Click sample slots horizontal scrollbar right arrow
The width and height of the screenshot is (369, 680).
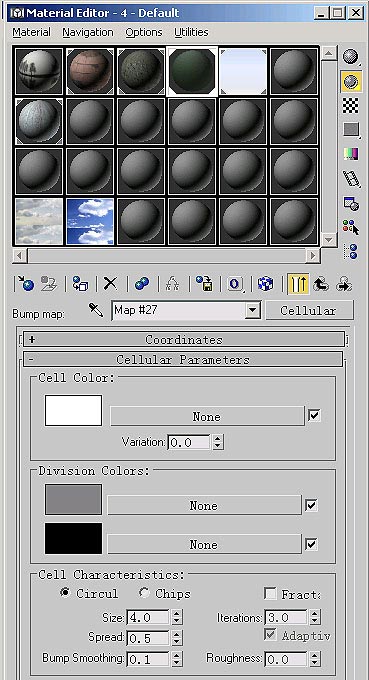click(x=312, y=255)
